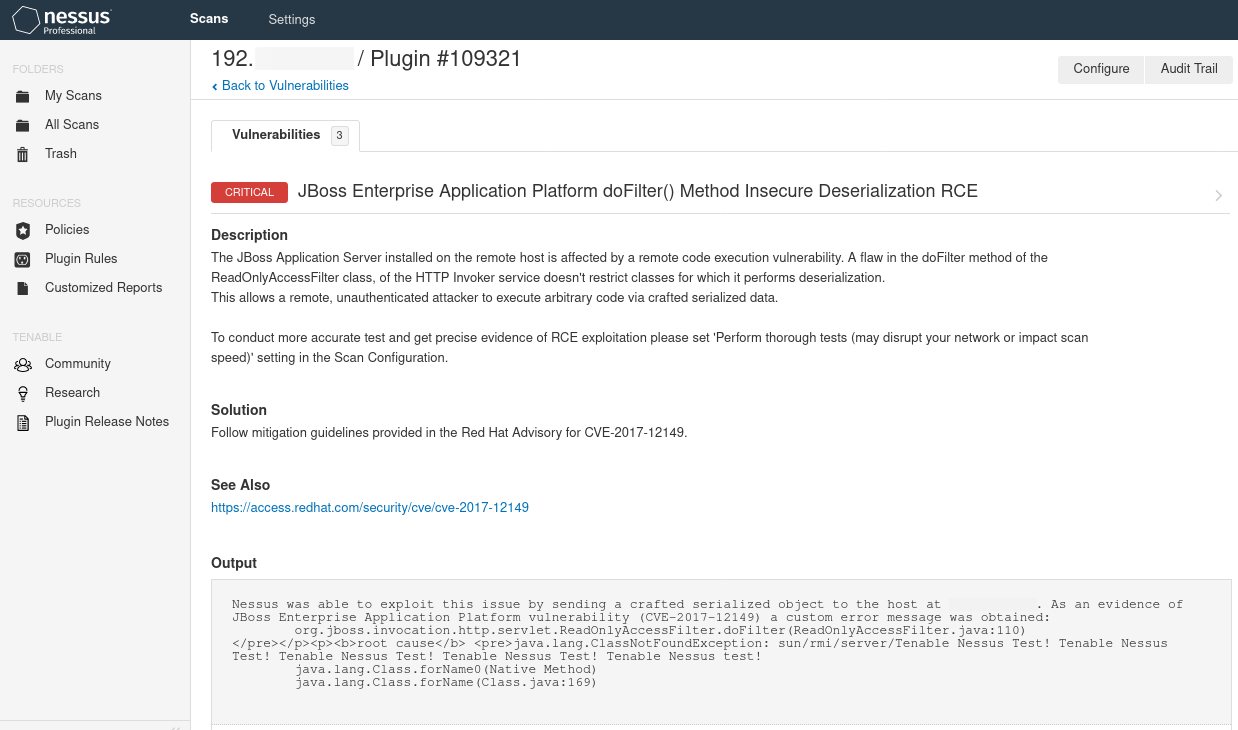Open the My Scans folder
The image size is (1238, 730).
[x=74, y=95]
